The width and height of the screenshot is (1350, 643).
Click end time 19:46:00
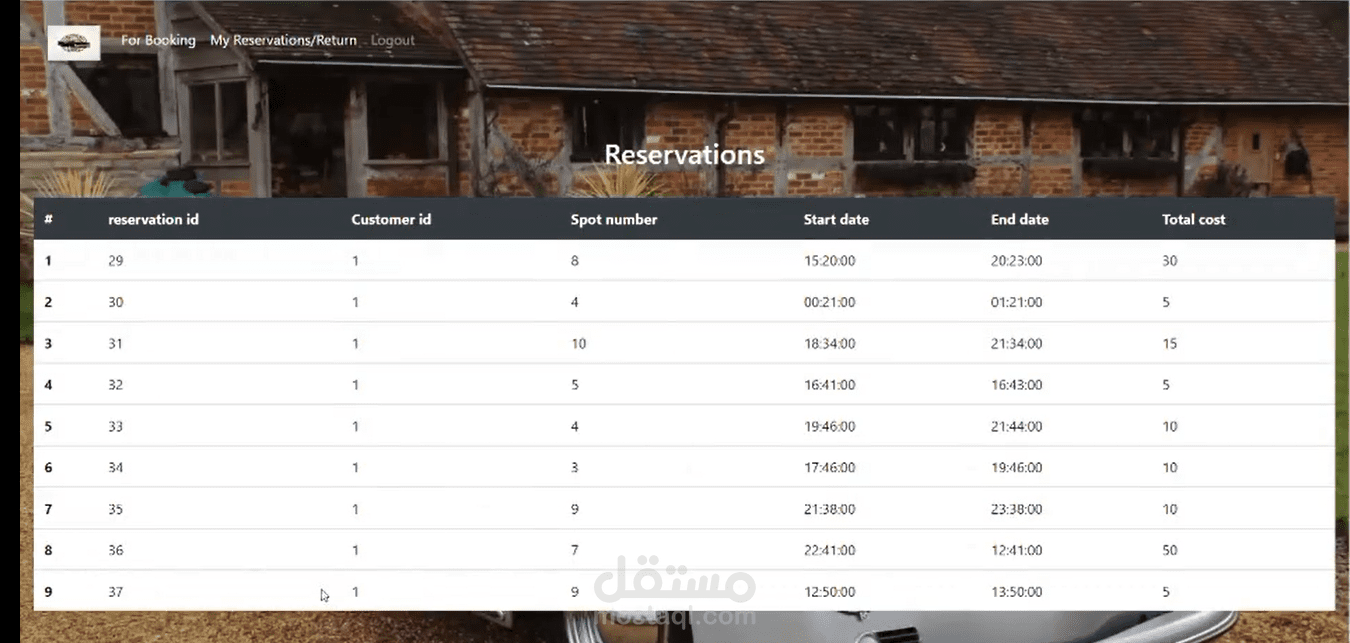pos(1017,468)
